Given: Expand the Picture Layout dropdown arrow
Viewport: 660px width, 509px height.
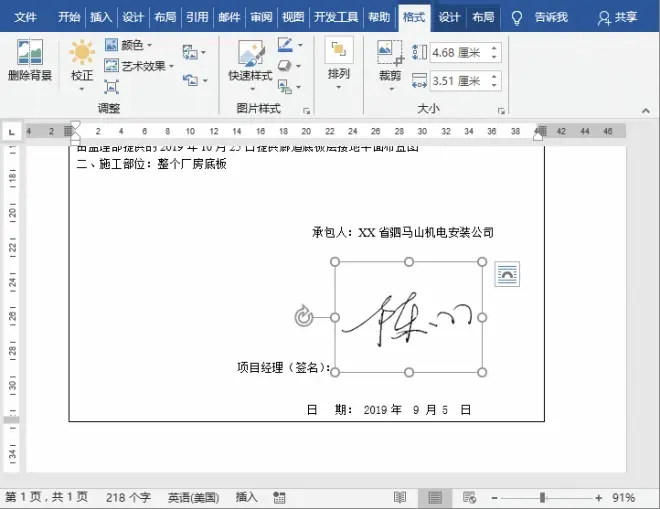Looking at the screenshot, I should click(298, 87).
